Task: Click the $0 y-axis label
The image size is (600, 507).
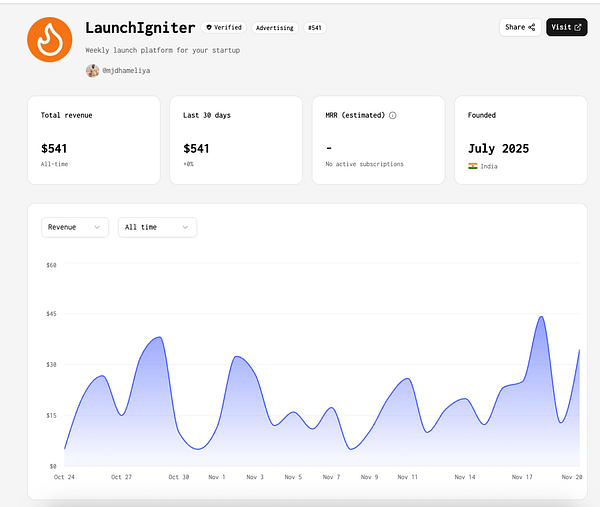Action: tap(53, 466)
